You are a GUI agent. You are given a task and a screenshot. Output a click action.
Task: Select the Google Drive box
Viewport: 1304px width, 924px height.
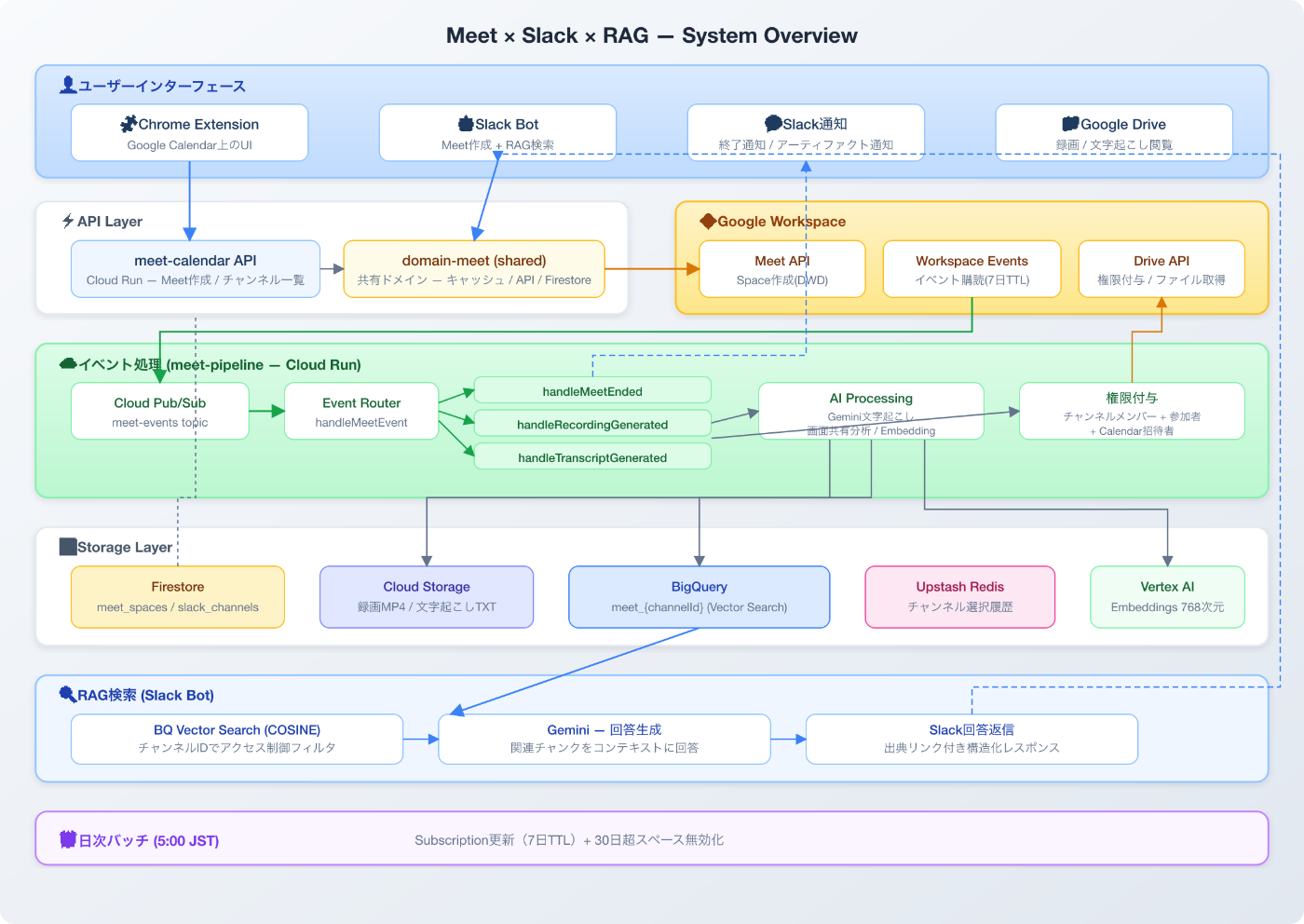click(x=1114, y=133)
